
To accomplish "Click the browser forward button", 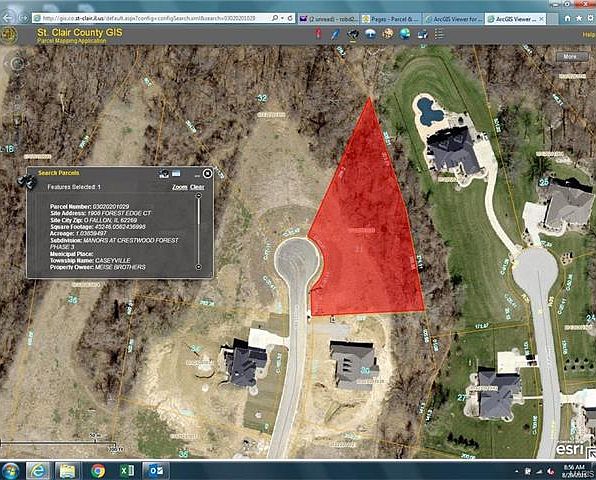I will pyautogui.click(x=24, y=18).
